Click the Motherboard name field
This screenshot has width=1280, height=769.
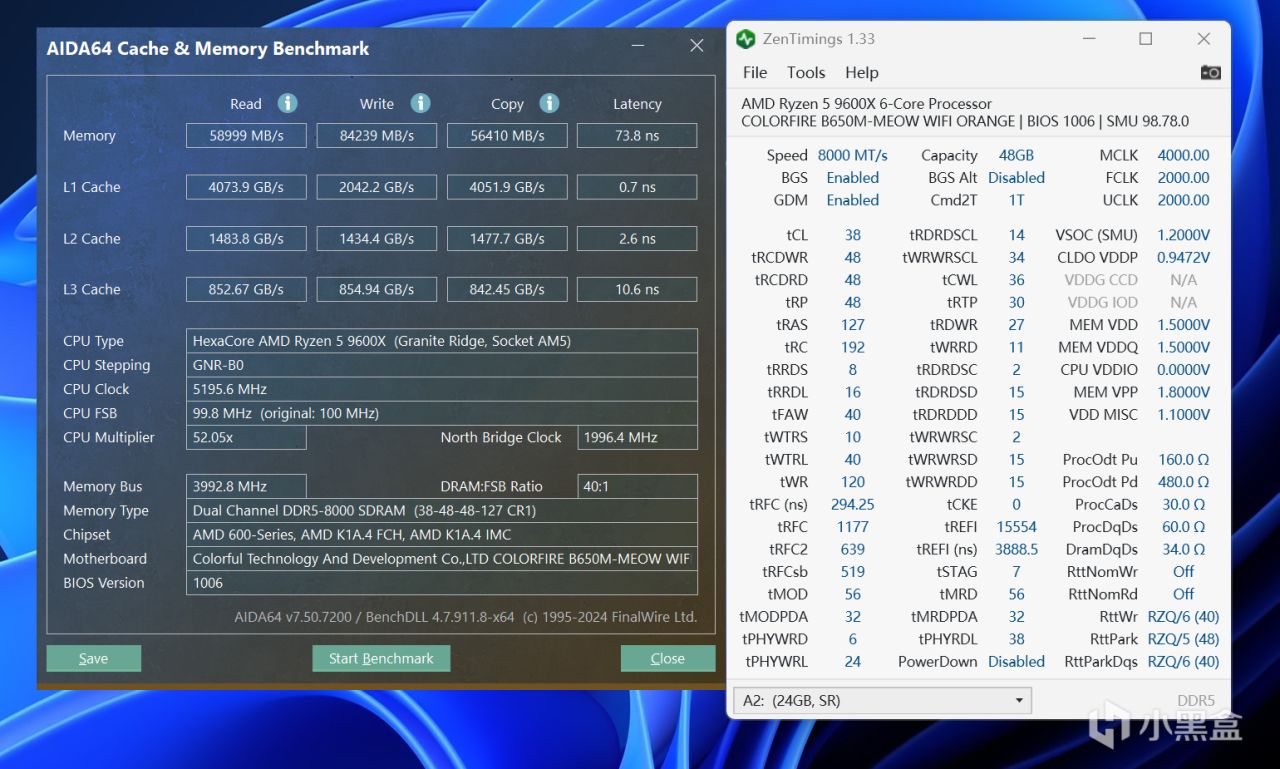pos(441,559)
